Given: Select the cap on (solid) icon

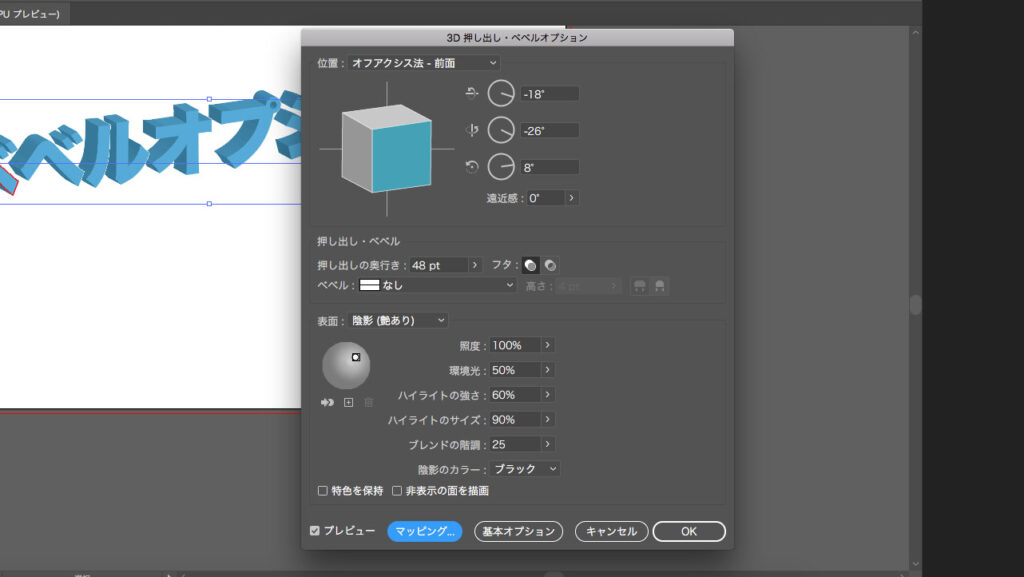Looking at the screenshot, I should click(x=530, y=265).
